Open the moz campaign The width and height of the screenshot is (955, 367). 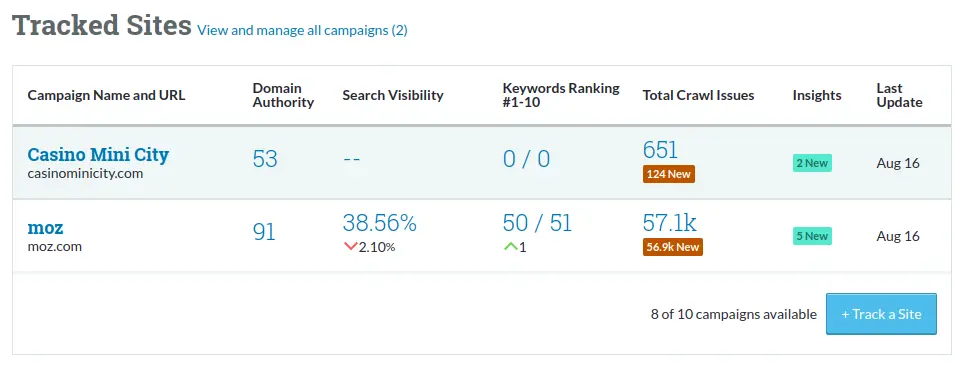[46, 228]
